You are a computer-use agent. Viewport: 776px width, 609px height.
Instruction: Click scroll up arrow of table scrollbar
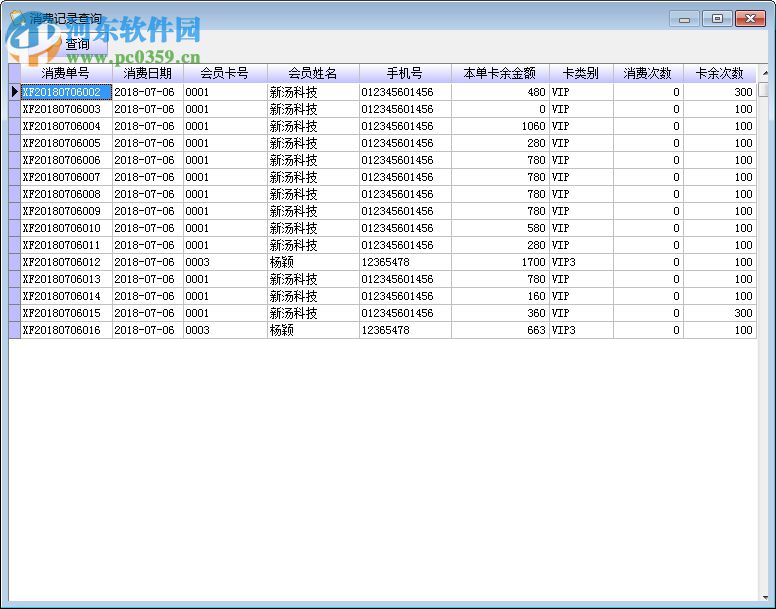pos(764,73)
